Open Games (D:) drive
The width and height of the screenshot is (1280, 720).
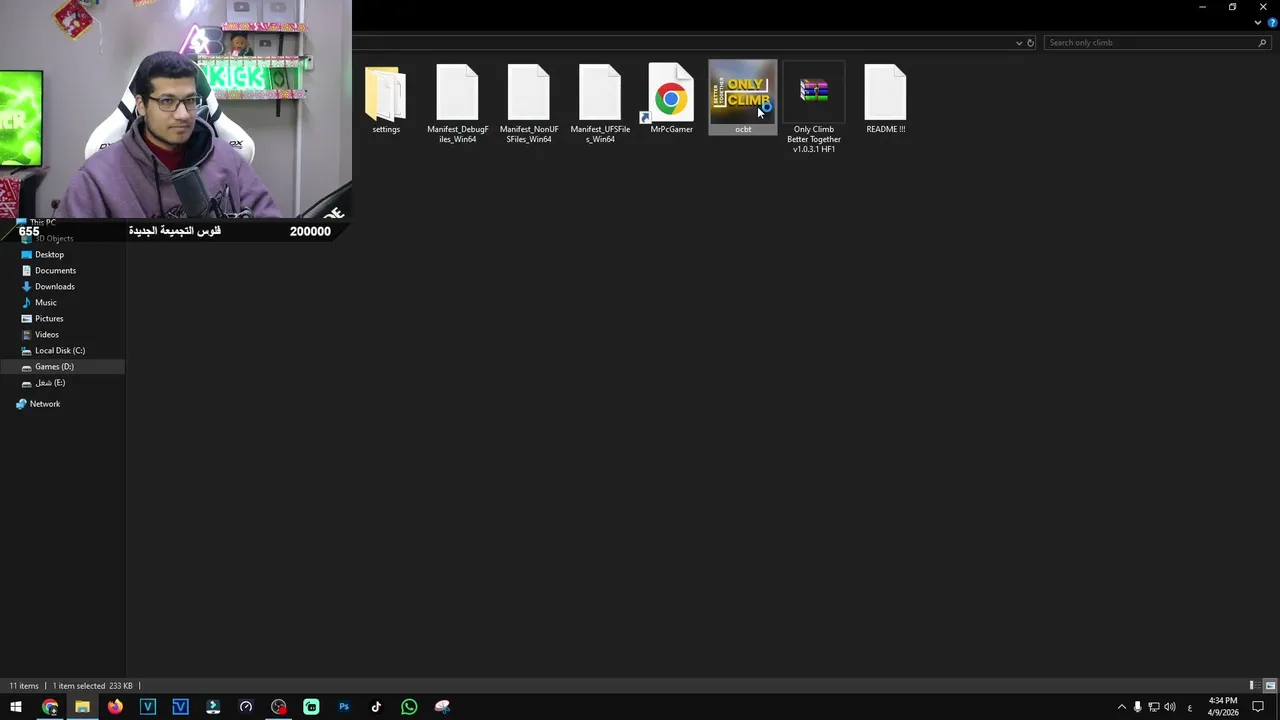pos(54,366)
